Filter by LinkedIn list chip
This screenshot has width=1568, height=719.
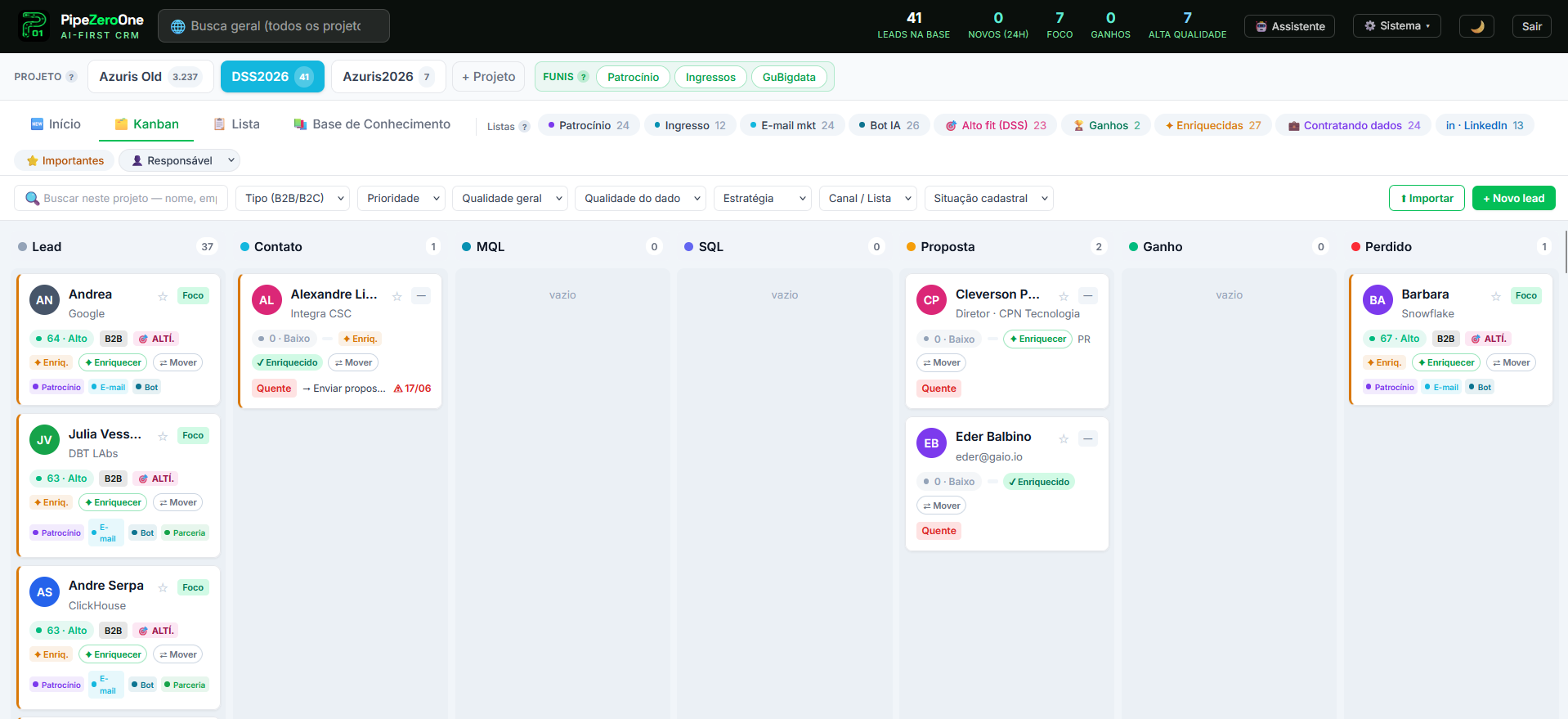[x=1485, y=125]
